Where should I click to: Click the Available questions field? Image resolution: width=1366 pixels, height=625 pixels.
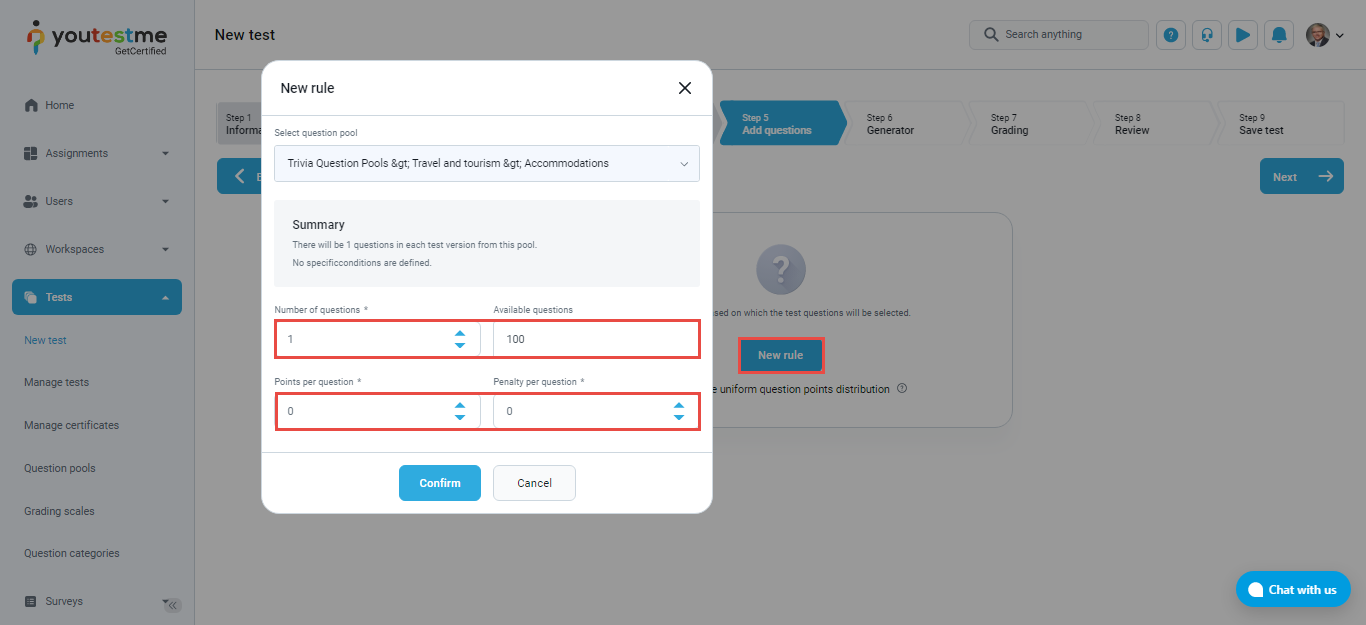(x=596, y=339)
